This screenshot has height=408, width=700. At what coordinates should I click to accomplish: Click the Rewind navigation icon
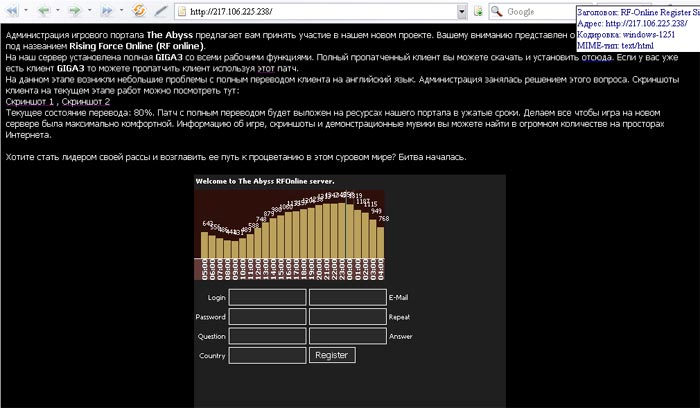[x=12, y=11]
